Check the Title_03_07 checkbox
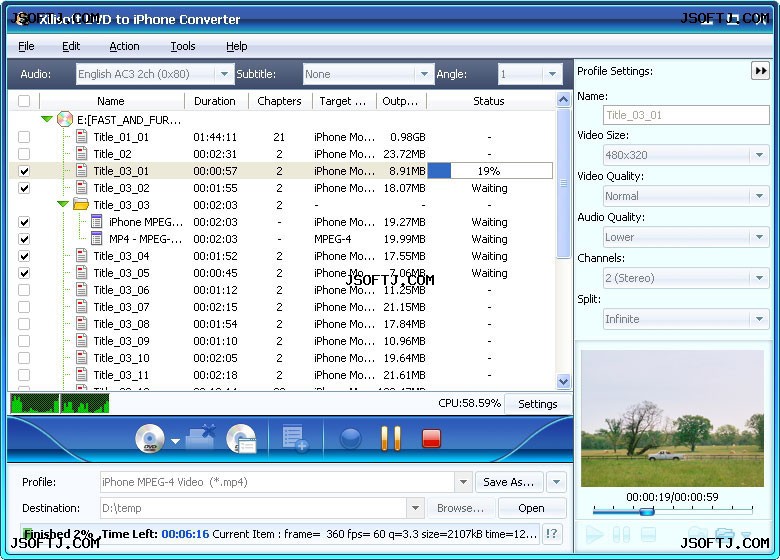The width and height of the screenshot is (780, 560). click(x=24, y=307)
